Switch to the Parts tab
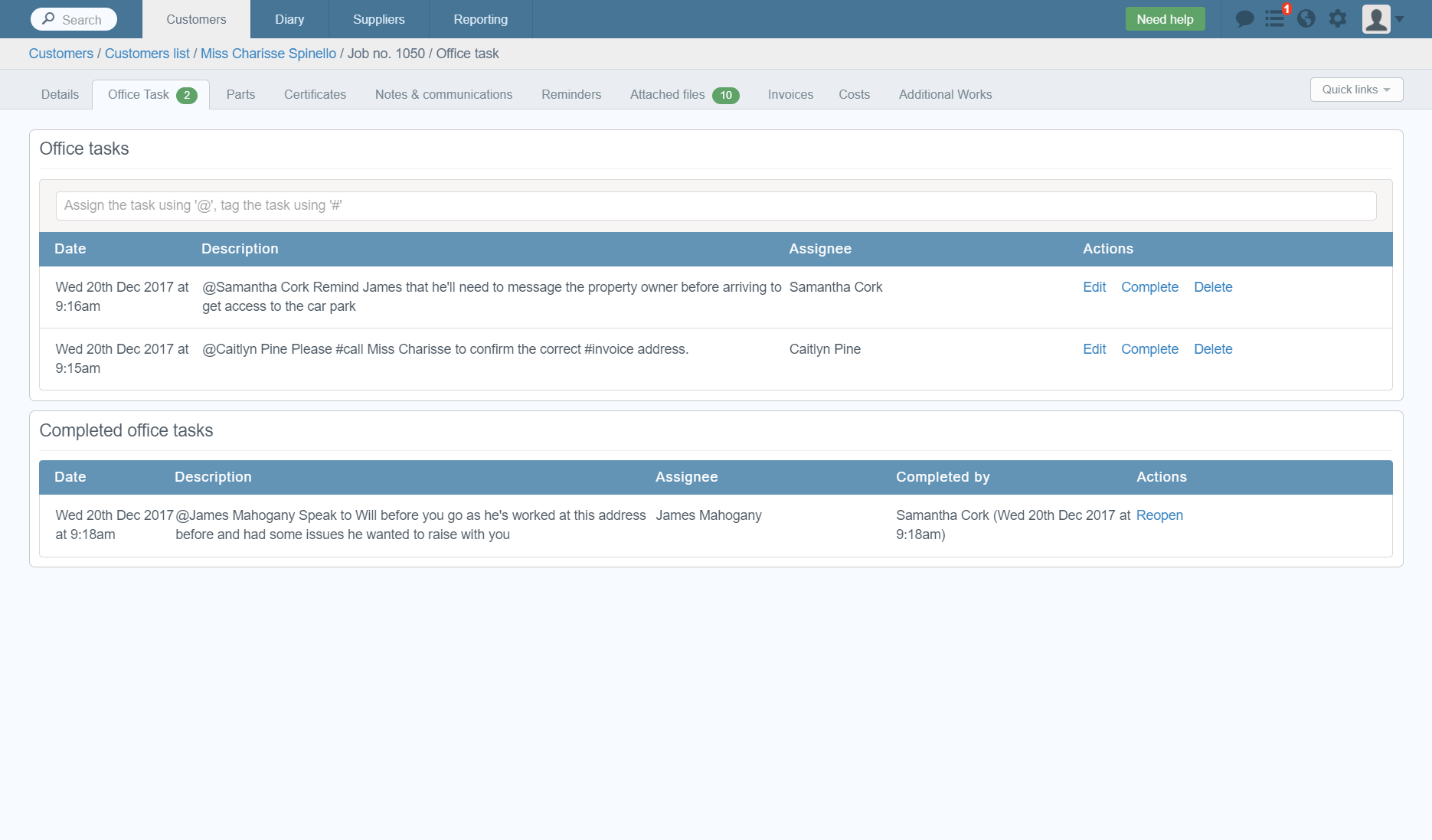 pos(240,94)
